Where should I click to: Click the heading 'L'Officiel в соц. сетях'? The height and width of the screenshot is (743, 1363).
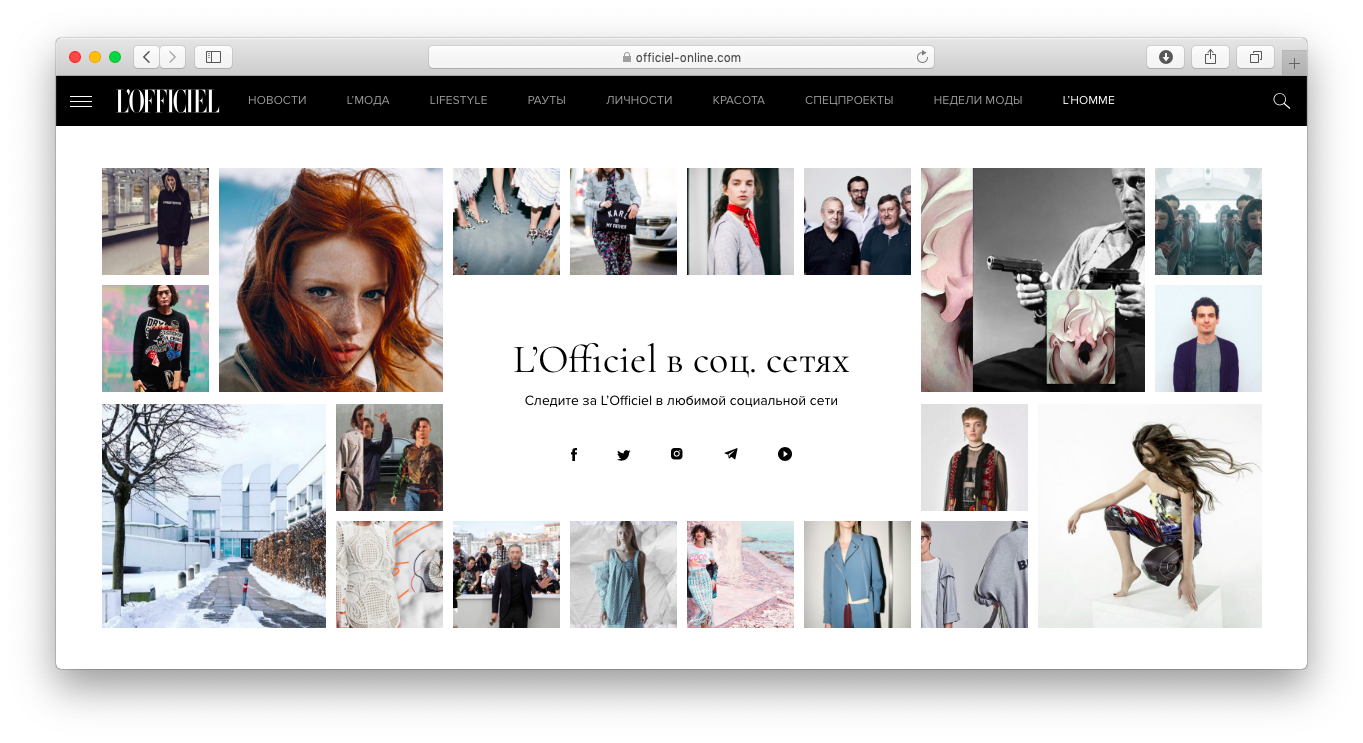pos(681,360)
